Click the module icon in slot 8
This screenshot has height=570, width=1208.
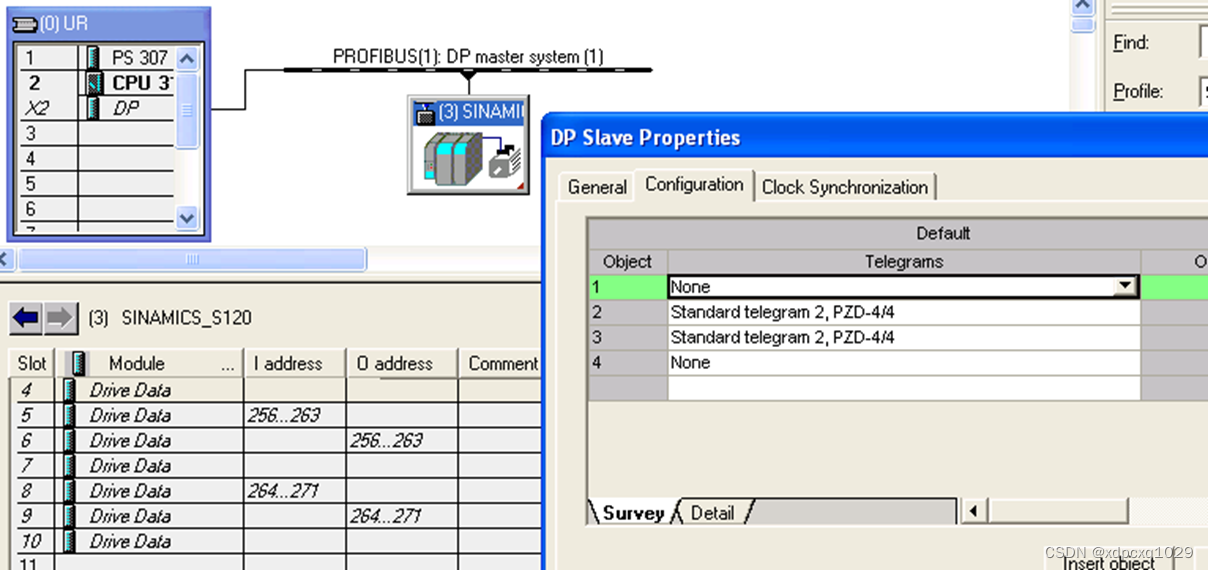coord(69,491)
